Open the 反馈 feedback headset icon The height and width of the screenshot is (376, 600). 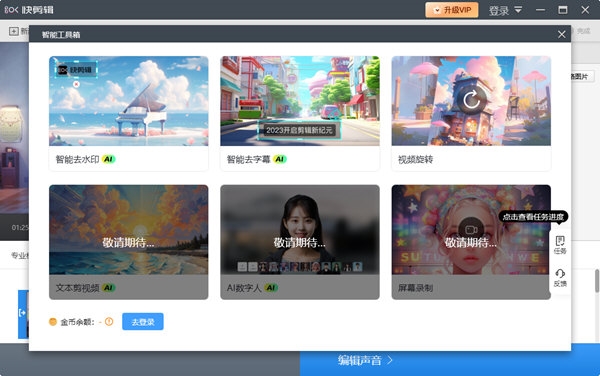click(x=560, y=278)
